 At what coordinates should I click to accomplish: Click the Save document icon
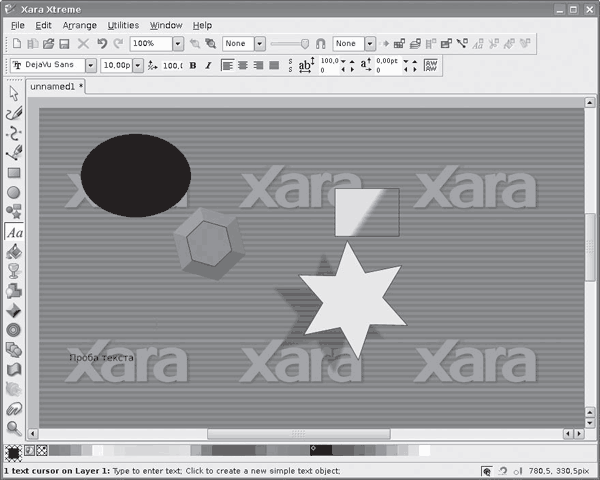[64, 44]
